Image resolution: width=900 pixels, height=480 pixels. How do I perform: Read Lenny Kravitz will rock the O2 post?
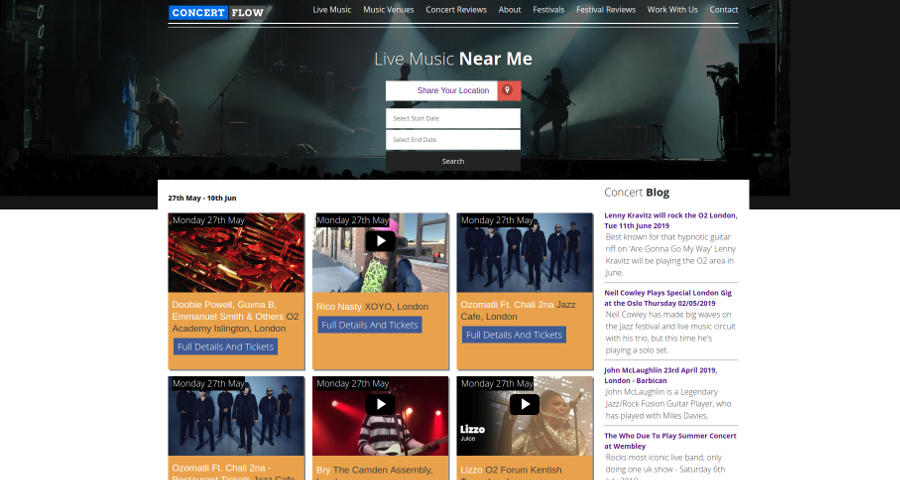coord(670,220)
